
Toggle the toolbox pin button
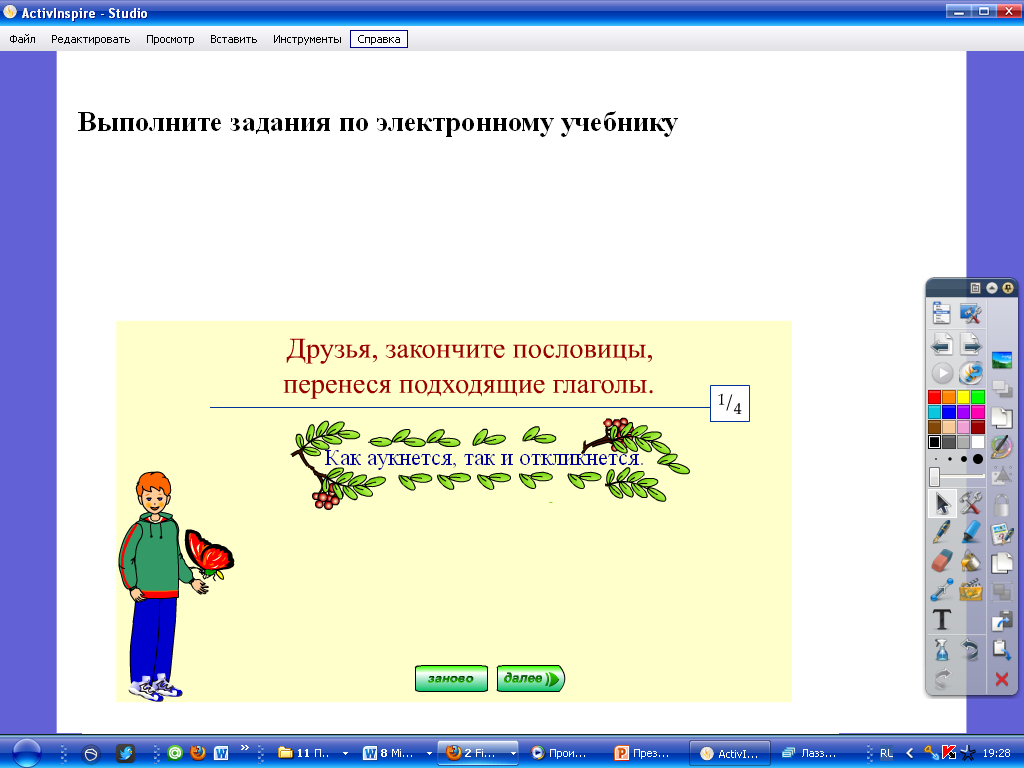point(1007,287)
